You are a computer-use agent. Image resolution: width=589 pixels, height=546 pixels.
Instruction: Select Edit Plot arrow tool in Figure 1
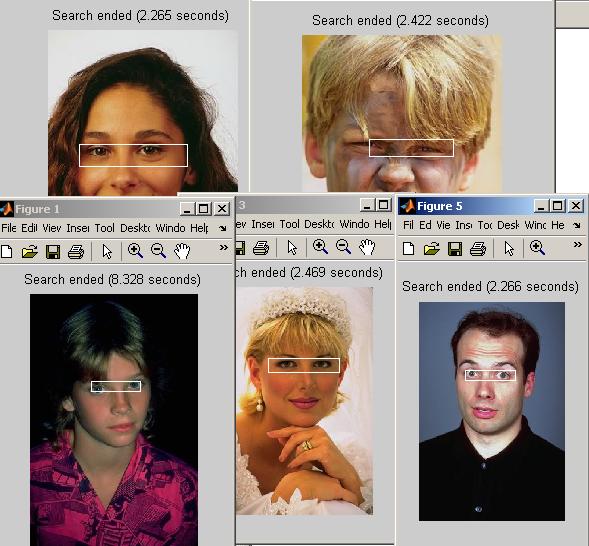tap(107, 251)
